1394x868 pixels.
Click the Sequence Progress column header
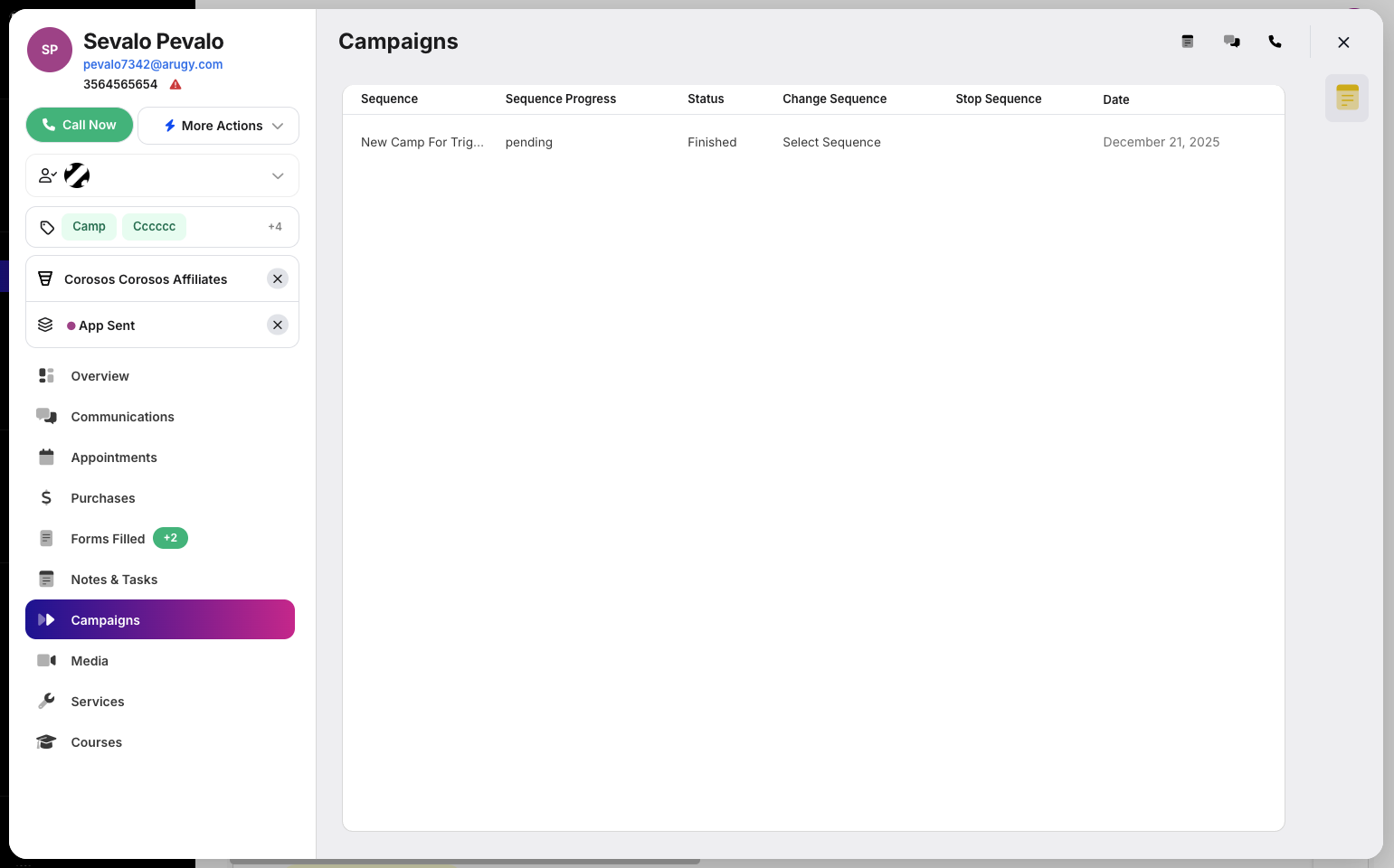click(561, 99)
